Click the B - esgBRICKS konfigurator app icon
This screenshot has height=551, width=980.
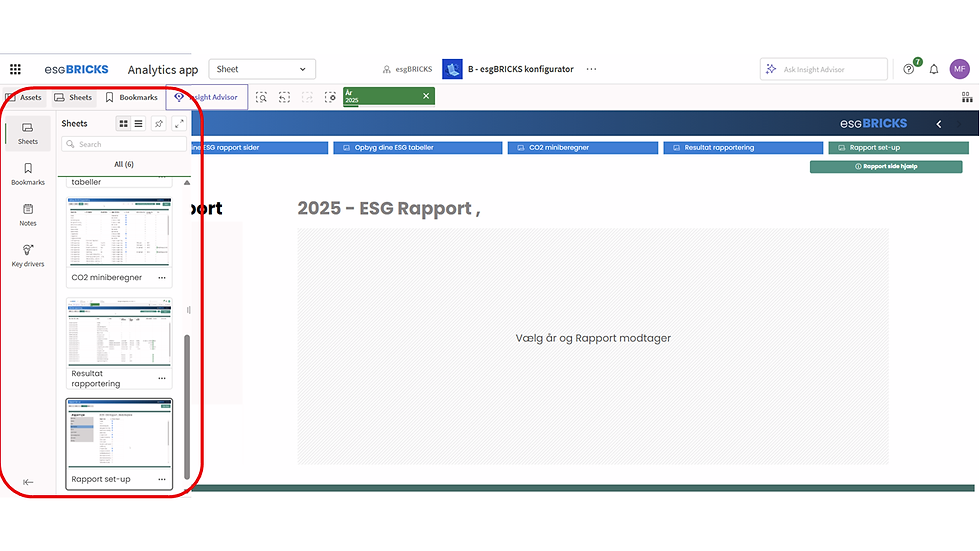[452, 69]
